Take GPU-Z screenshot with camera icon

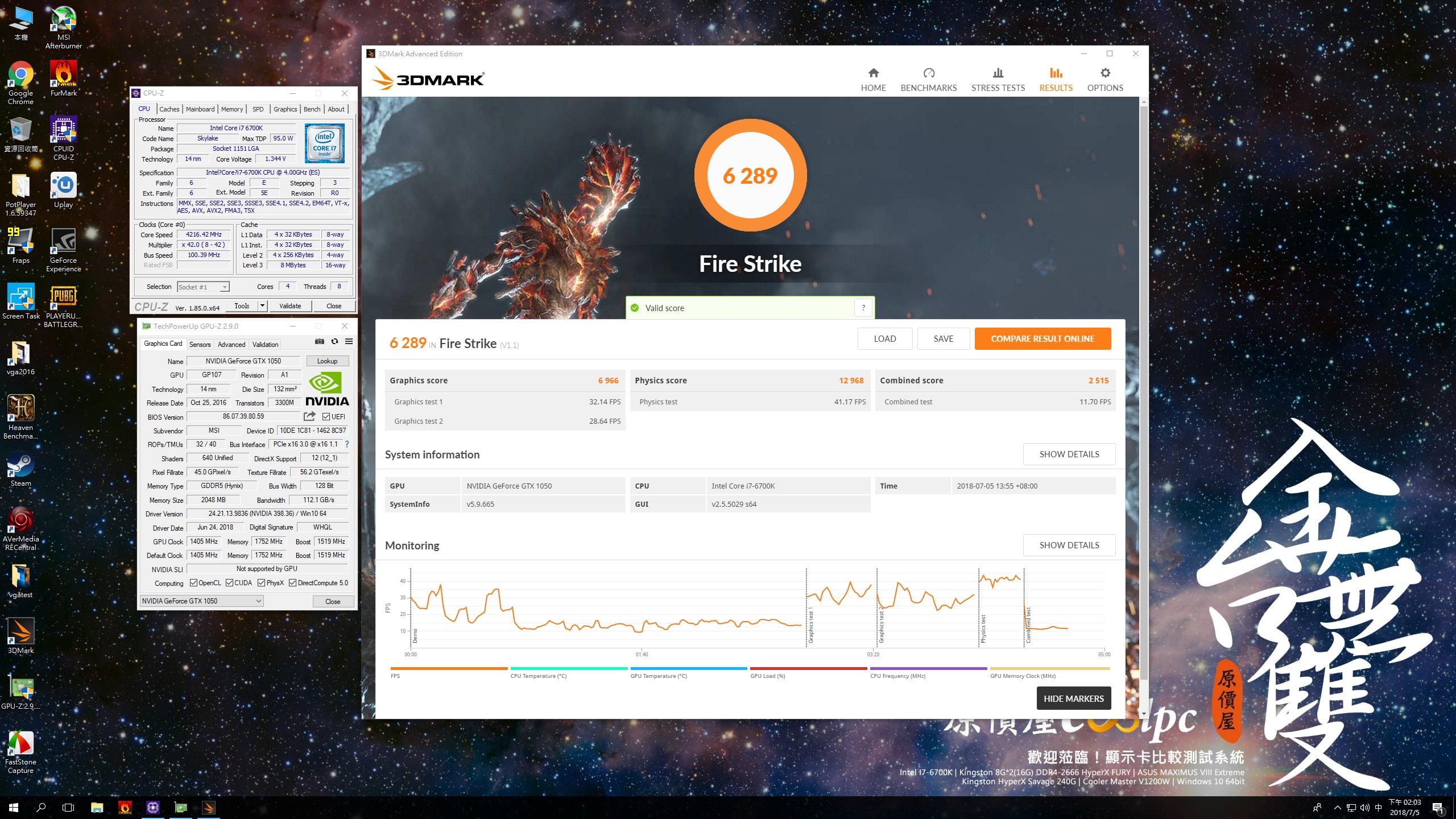tap(320, 341)
